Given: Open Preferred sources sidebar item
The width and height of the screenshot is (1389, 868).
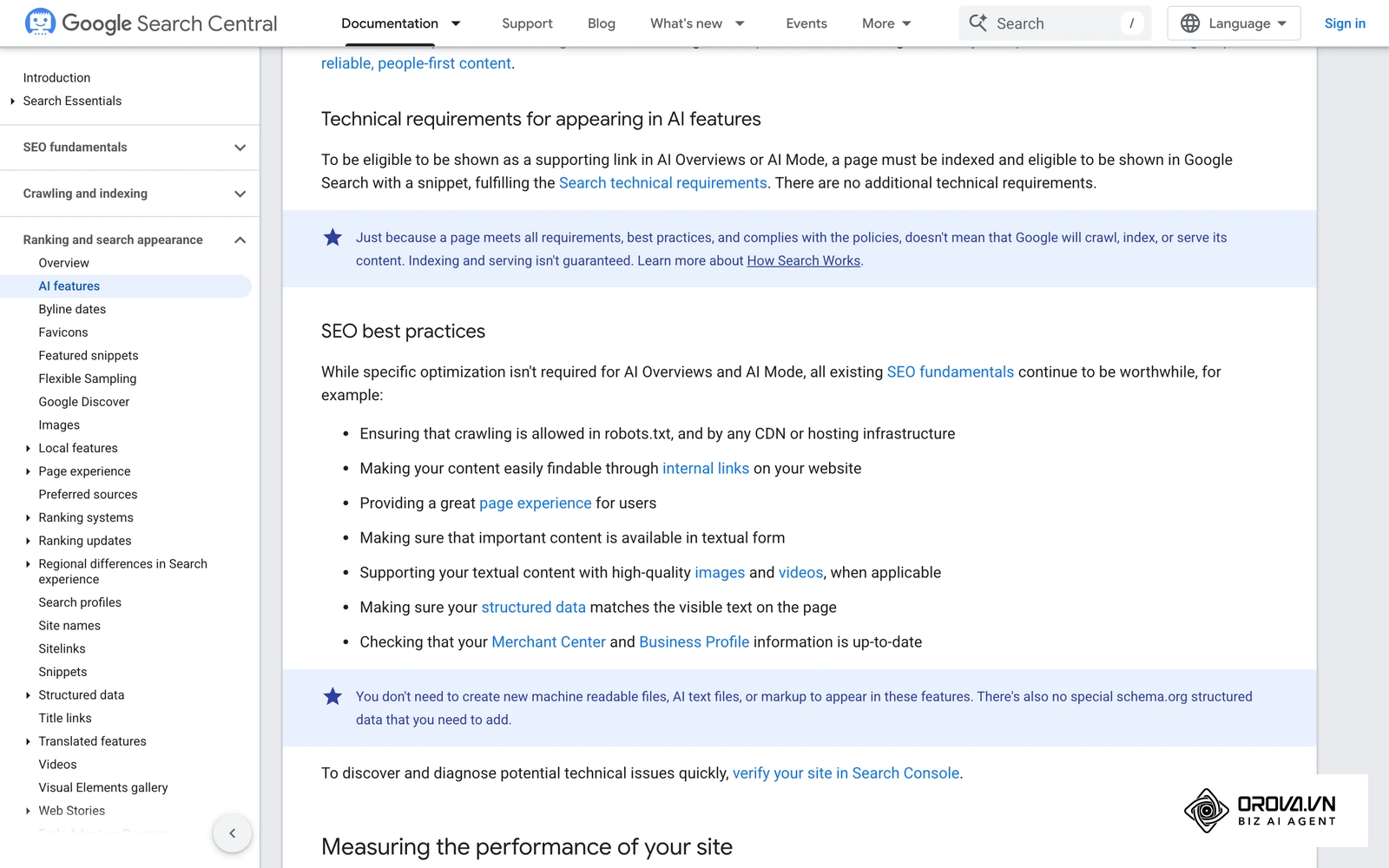Looking at the screenshot, I should (88, 495).
